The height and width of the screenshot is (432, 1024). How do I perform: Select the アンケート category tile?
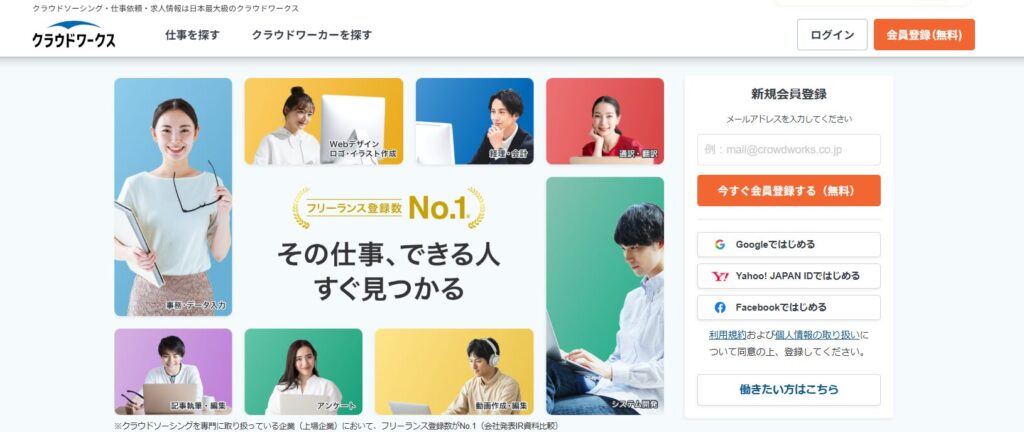coord(303,371)
